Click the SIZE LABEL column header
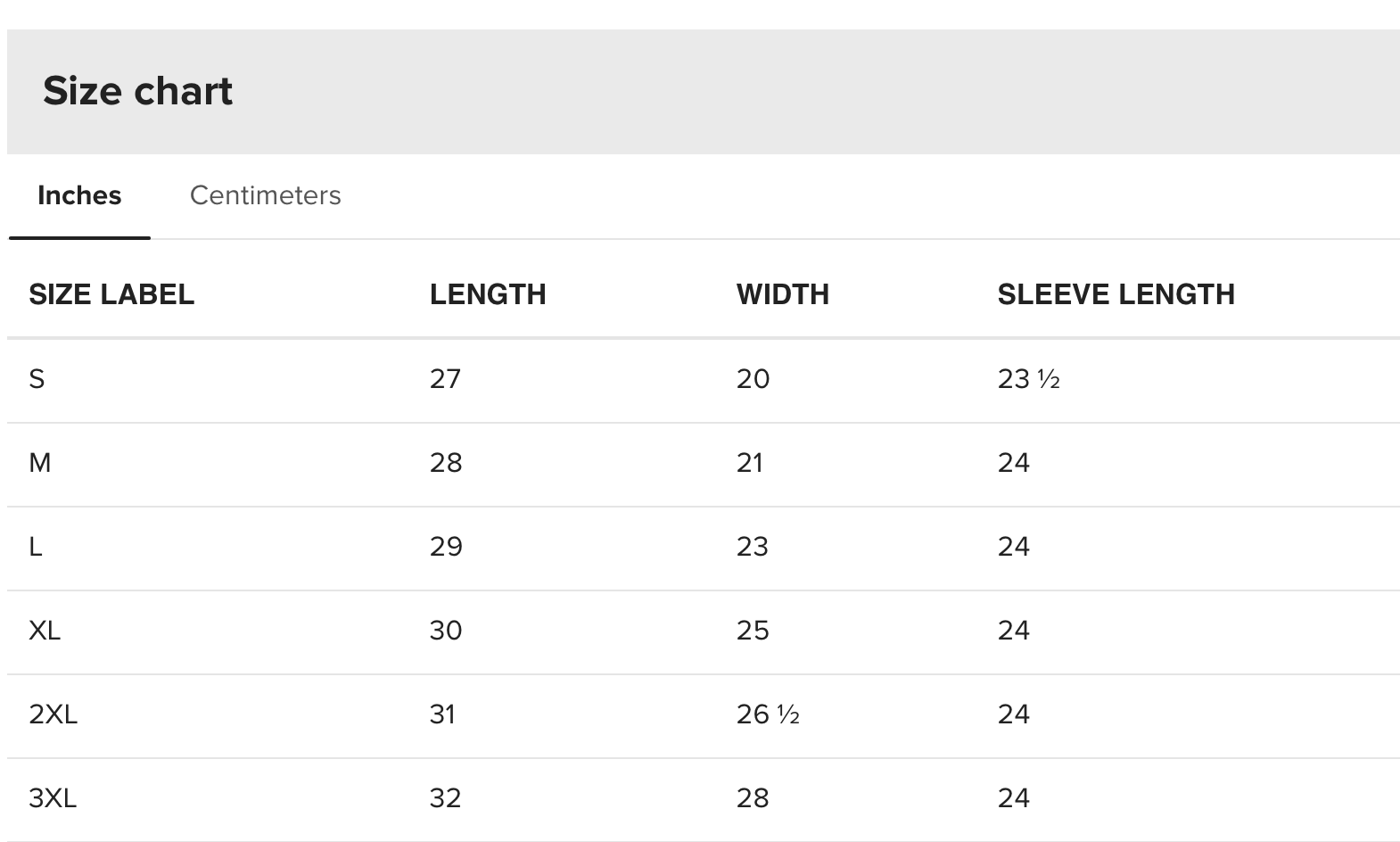This screenshot has height=842, width=1400. click(111, 294)
